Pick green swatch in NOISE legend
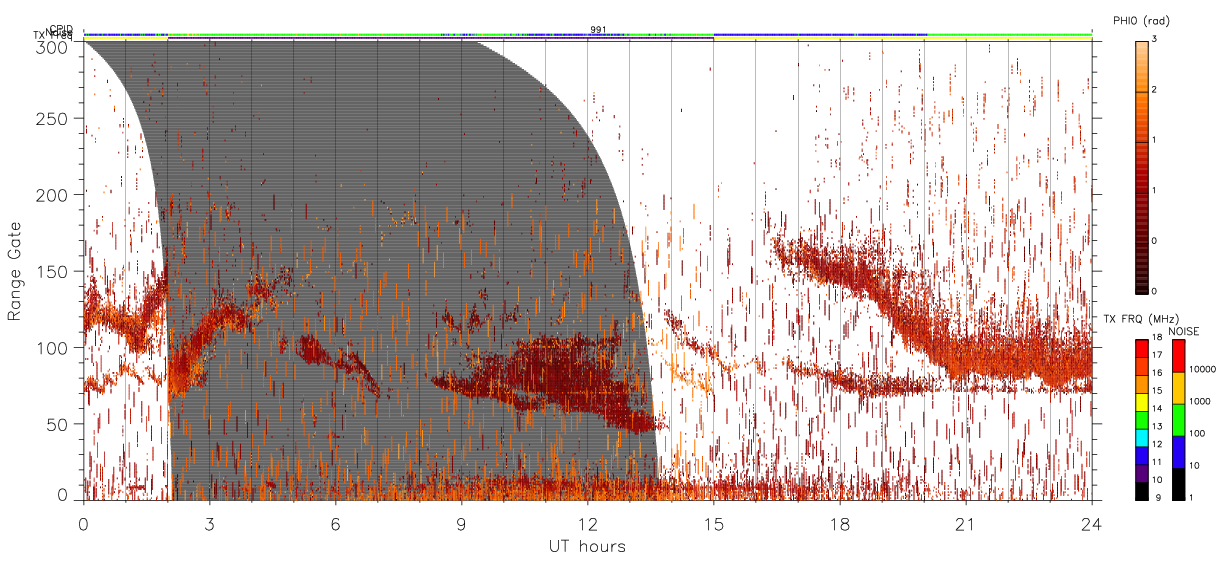The height and width of the screenshot is (567, 1228). tap(1177, 419)
